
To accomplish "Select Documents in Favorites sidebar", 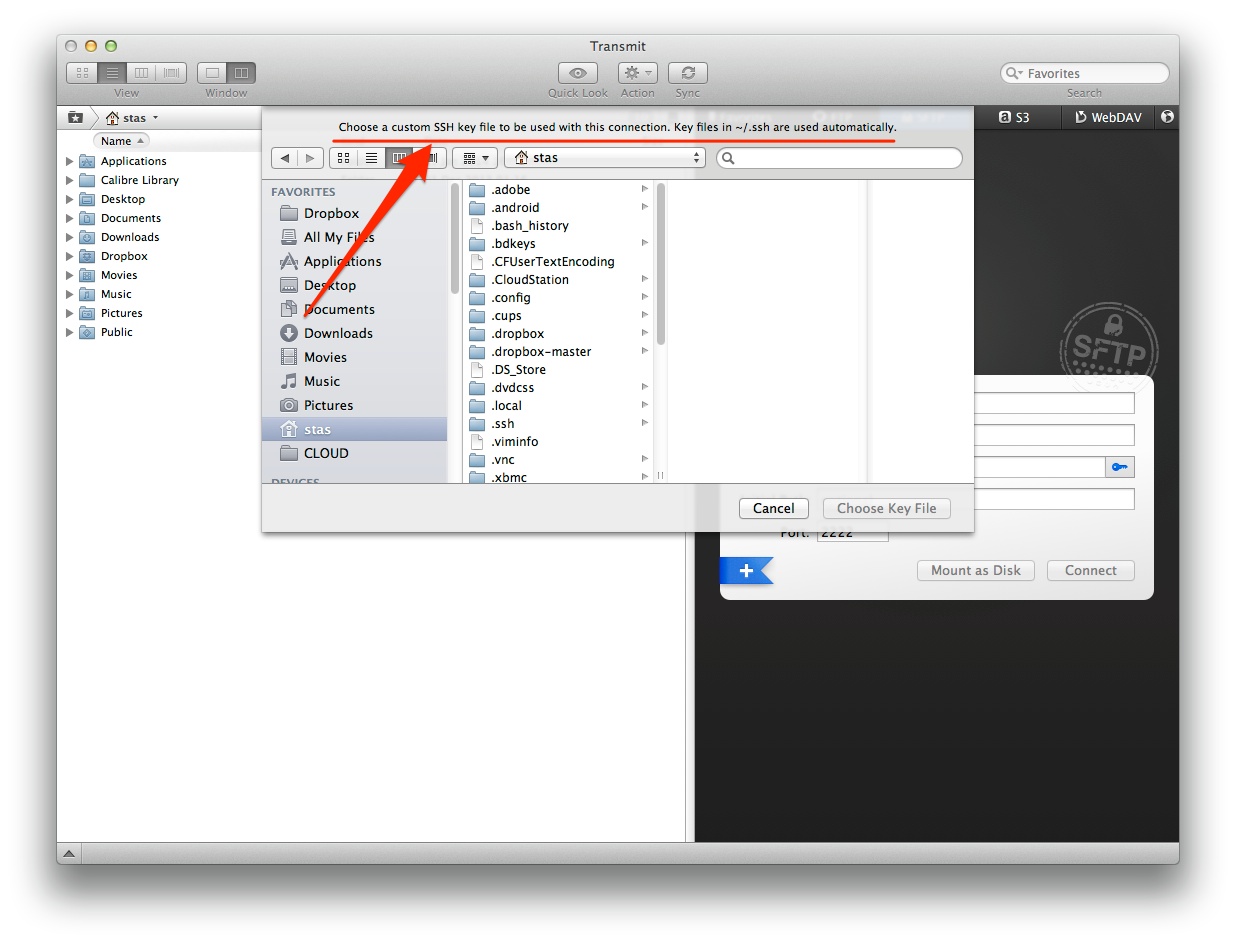I will pyautogui.click(x=339, y=309).
